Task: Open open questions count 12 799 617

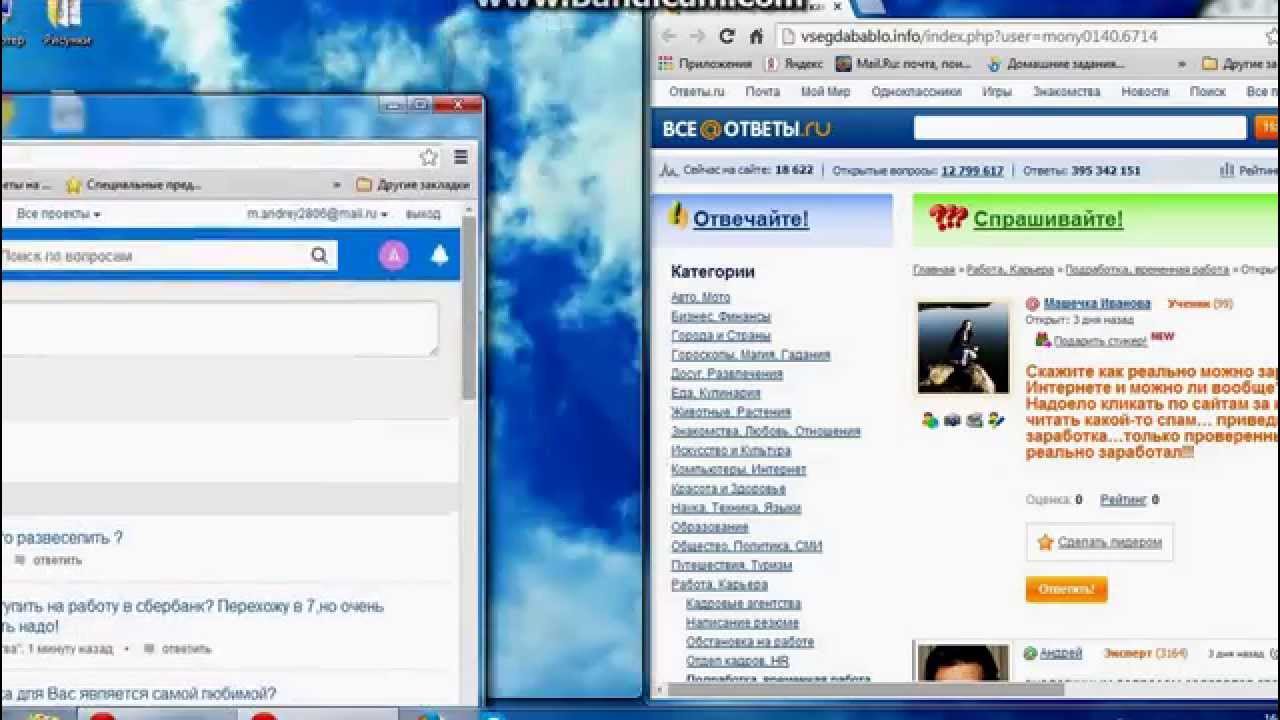Action: (x=972, y=170)
